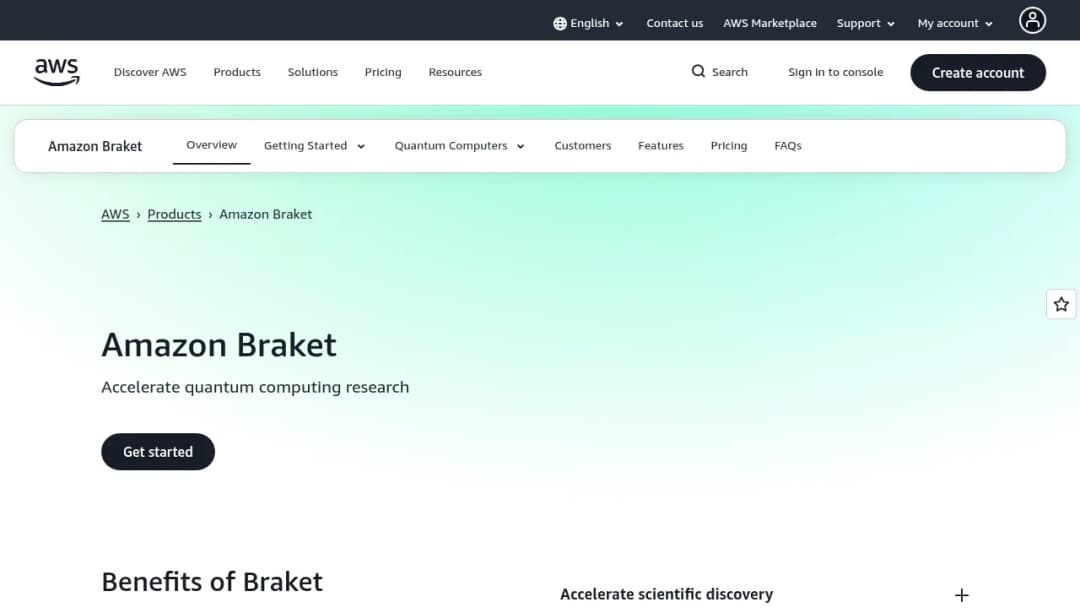Click the Amazon Braket page heading
This screenshot has width=1080, height=608.
coord(219,345)
